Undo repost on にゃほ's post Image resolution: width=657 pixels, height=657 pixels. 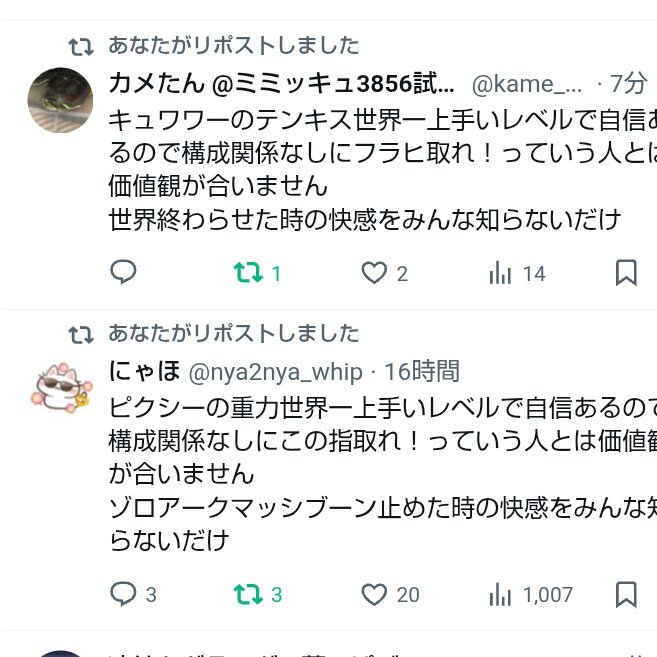258,594
